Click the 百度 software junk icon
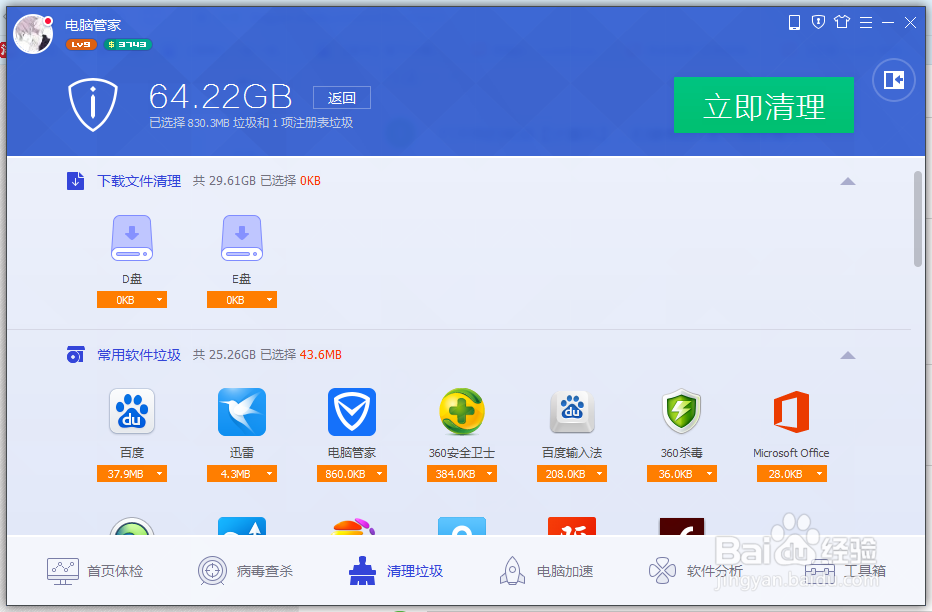932x612 pixels. pyautogui.click(x=131, y=411)
